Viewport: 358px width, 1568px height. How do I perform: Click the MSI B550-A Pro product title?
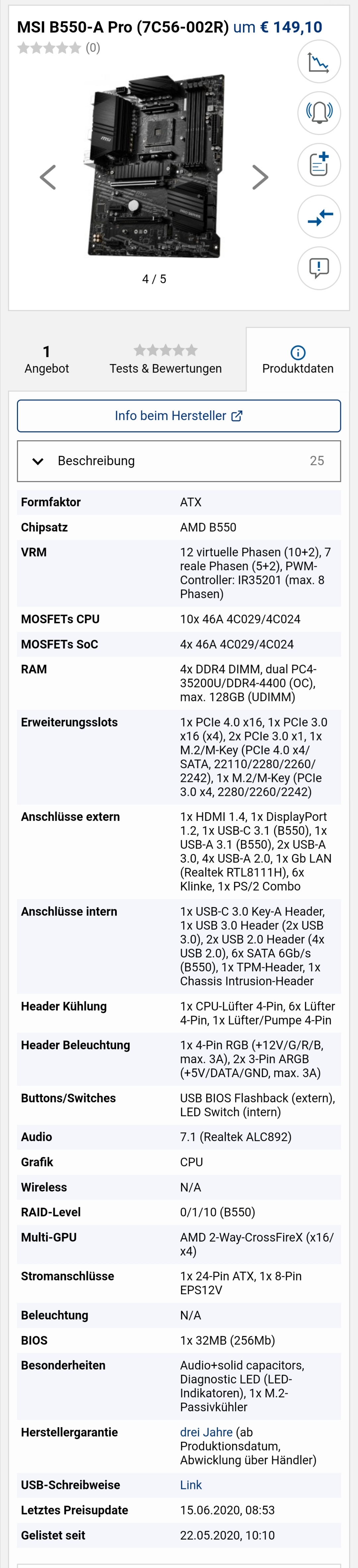(x=122, y=27)
